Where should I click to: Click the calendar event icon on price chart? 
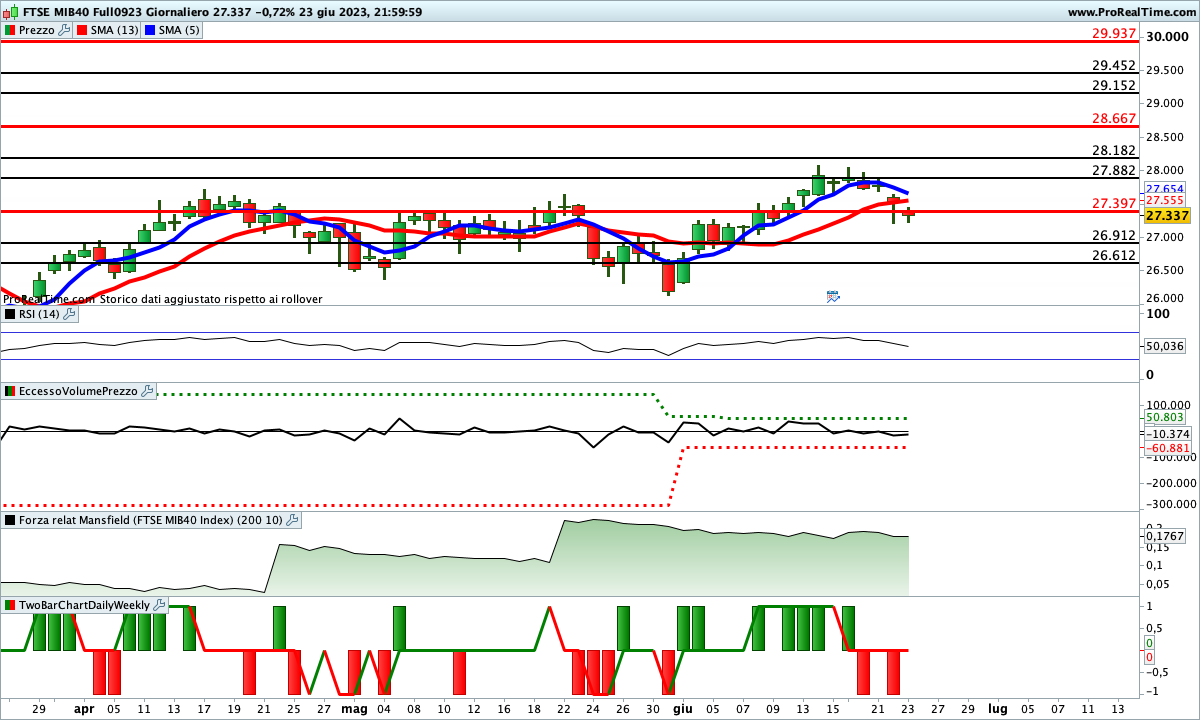click(833, 296)
